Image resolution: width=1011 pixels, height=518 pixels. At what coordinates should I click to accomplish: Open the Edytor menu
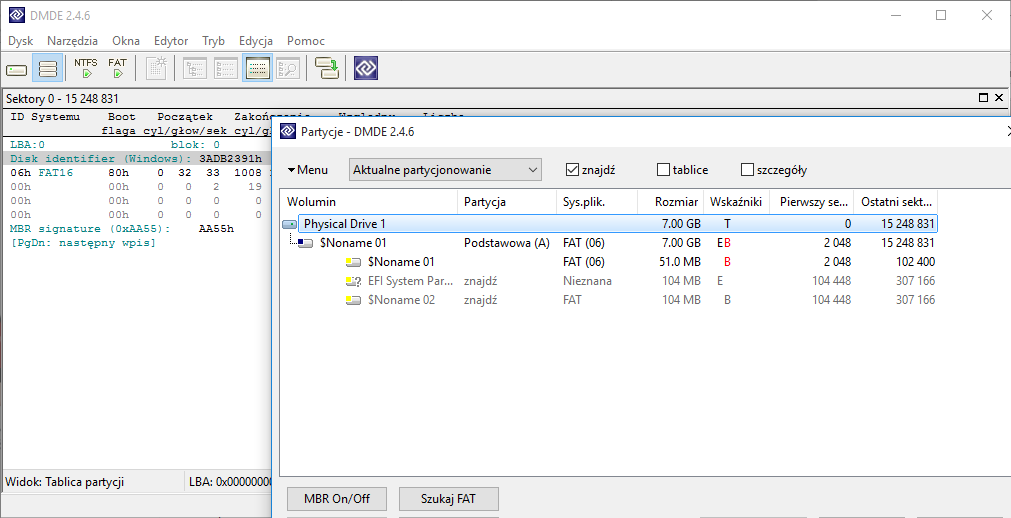coord(171,41)
